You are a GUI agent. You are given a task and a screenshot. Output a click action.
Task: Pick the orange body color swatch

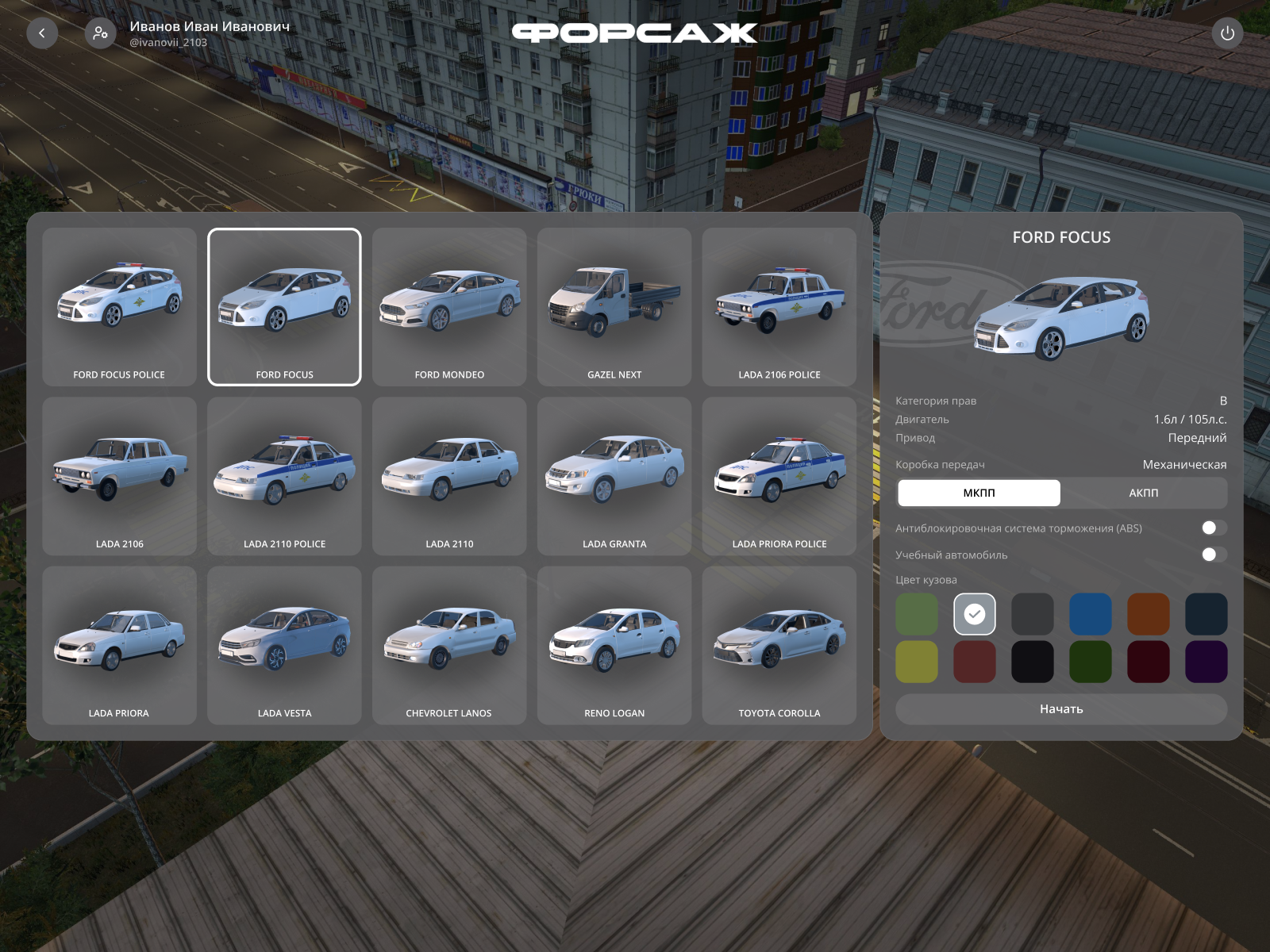coord(1148,614)
